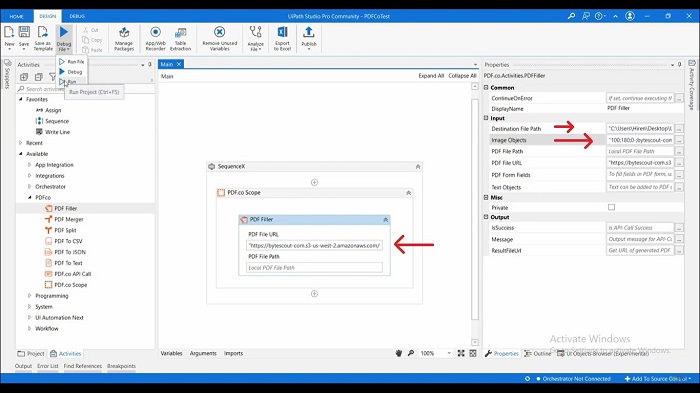Select the pan hand tool
The width and height of the screenshot is (700, 393).
click(399, 353)
